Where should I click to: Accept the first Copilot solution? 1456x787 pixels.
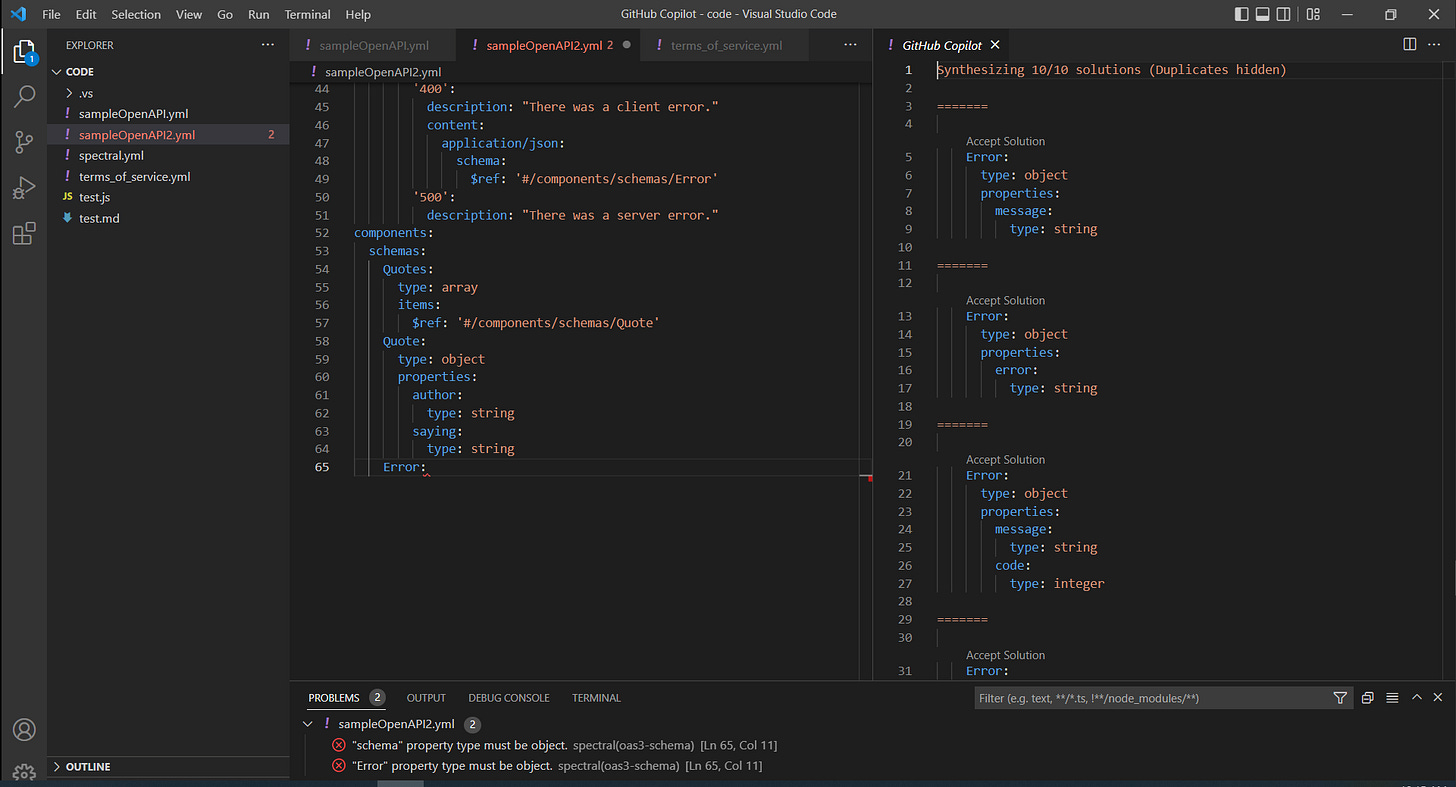pyautogui.click(x=1005, y=142)
